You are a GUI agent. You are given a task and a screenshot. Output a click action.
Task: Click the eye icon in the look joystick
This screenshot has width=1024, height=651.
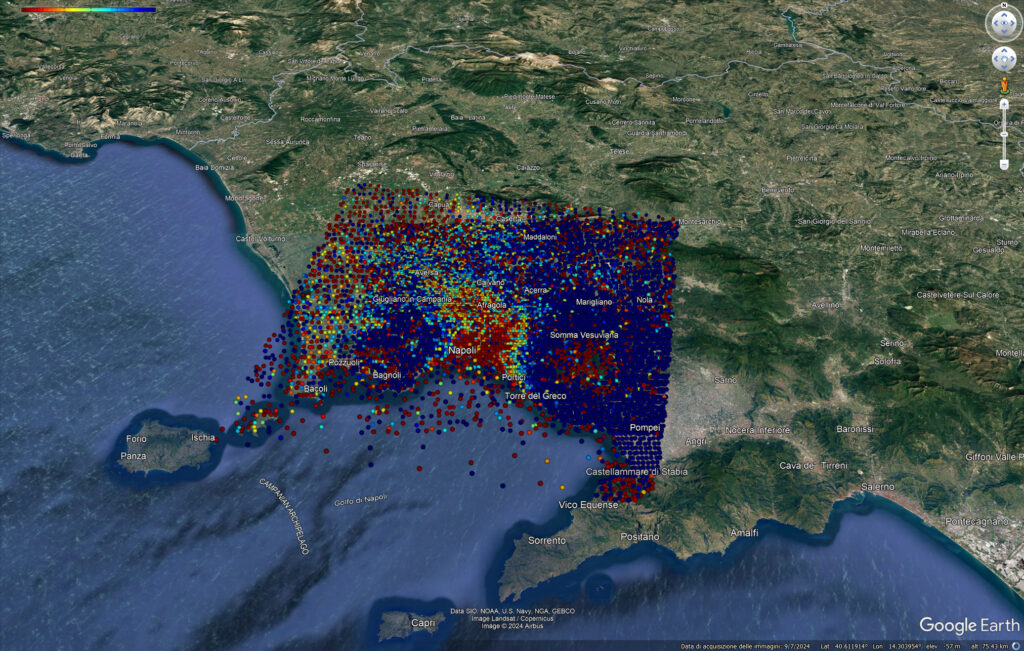click(1003, 22)
